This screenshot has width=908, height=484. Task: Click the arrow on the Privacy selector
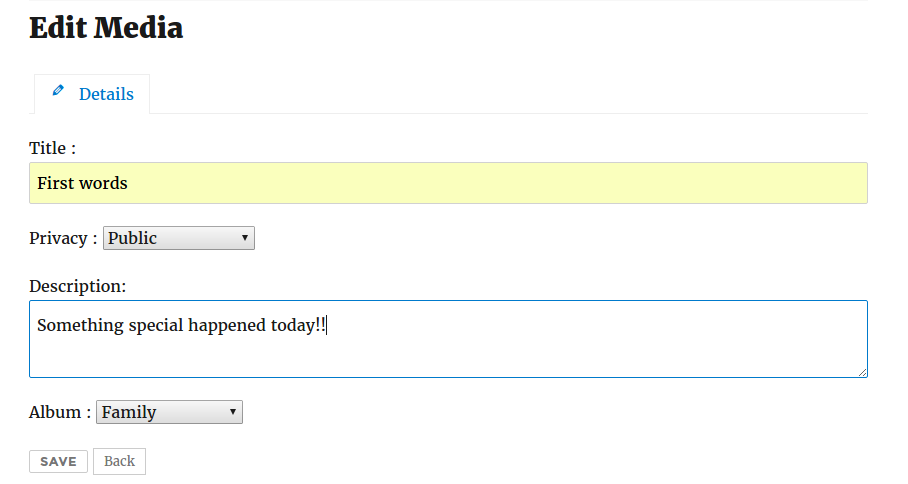245,238
